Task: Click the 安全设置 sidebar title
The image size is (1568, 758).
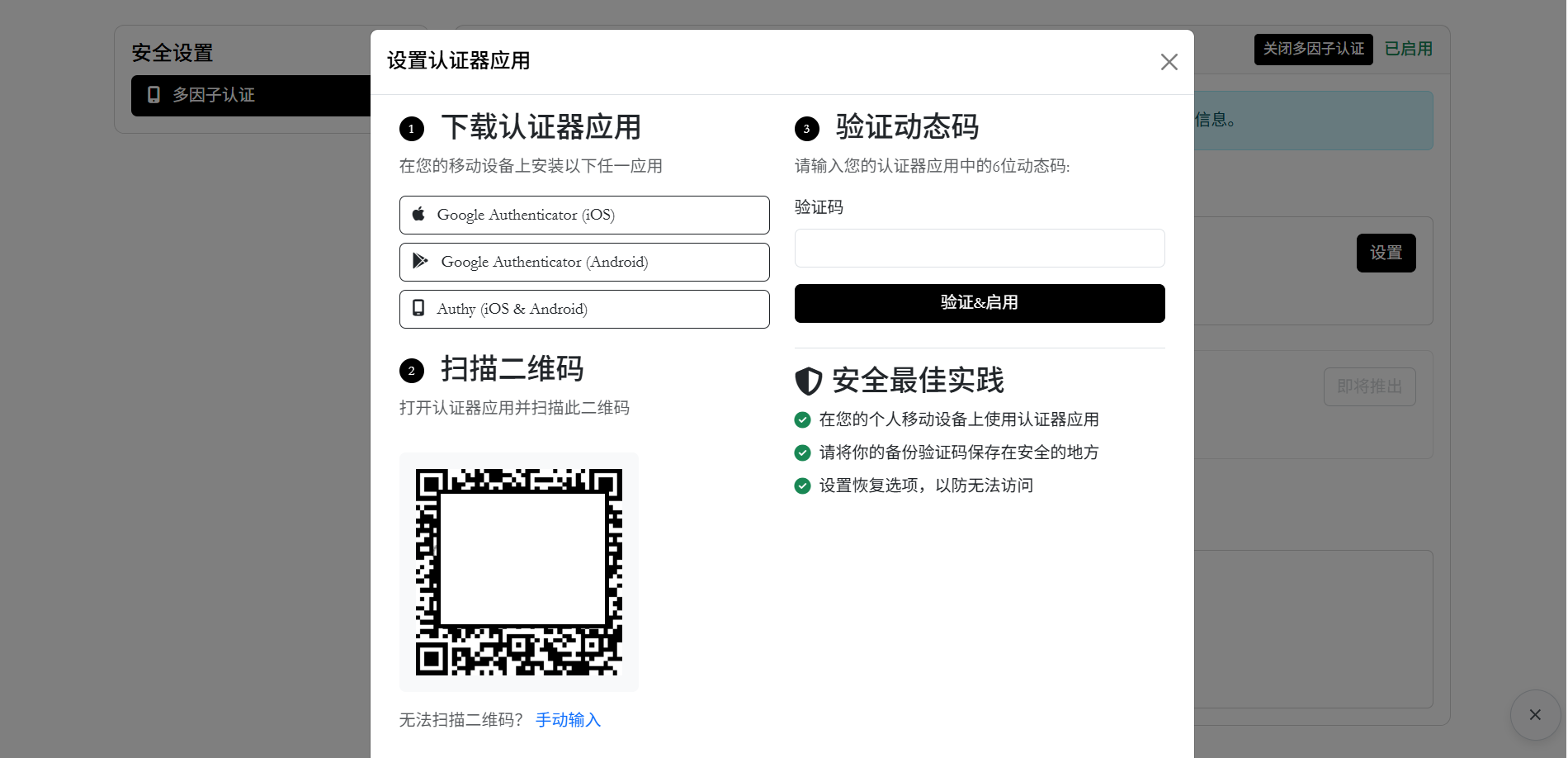Action: [172, 54]
